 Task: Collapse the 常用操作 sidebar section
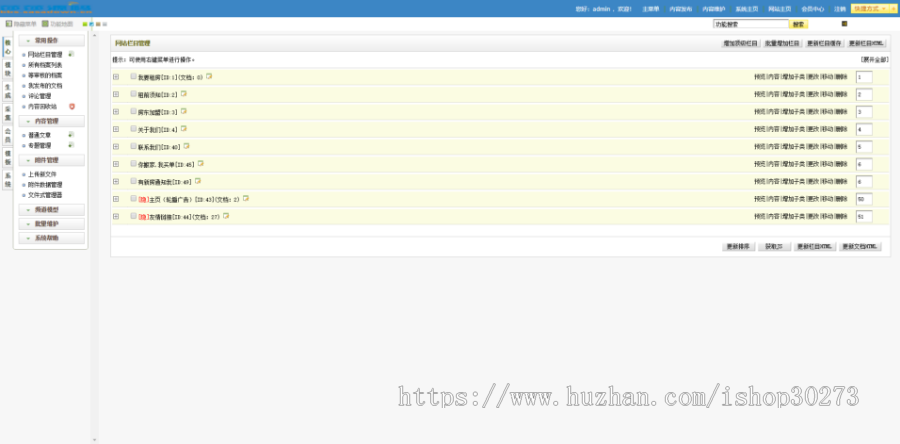point(52,41)
